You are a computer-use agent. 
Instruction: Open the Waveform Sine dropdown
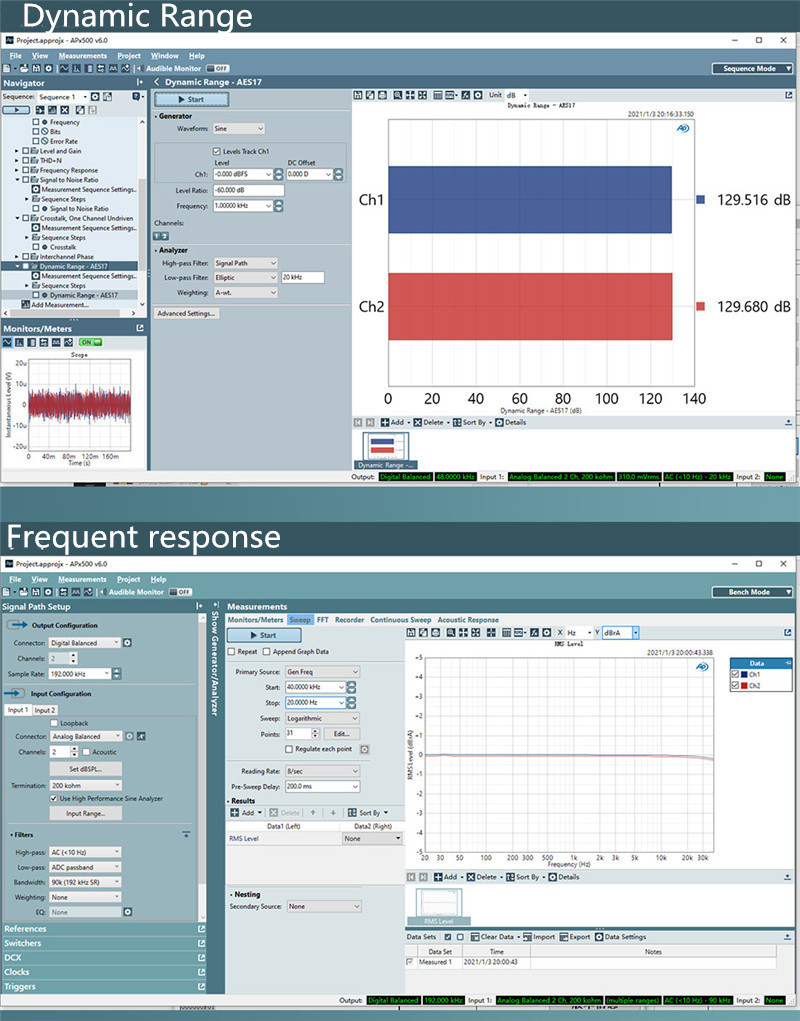pyautogui.click(x=239, y=129)
